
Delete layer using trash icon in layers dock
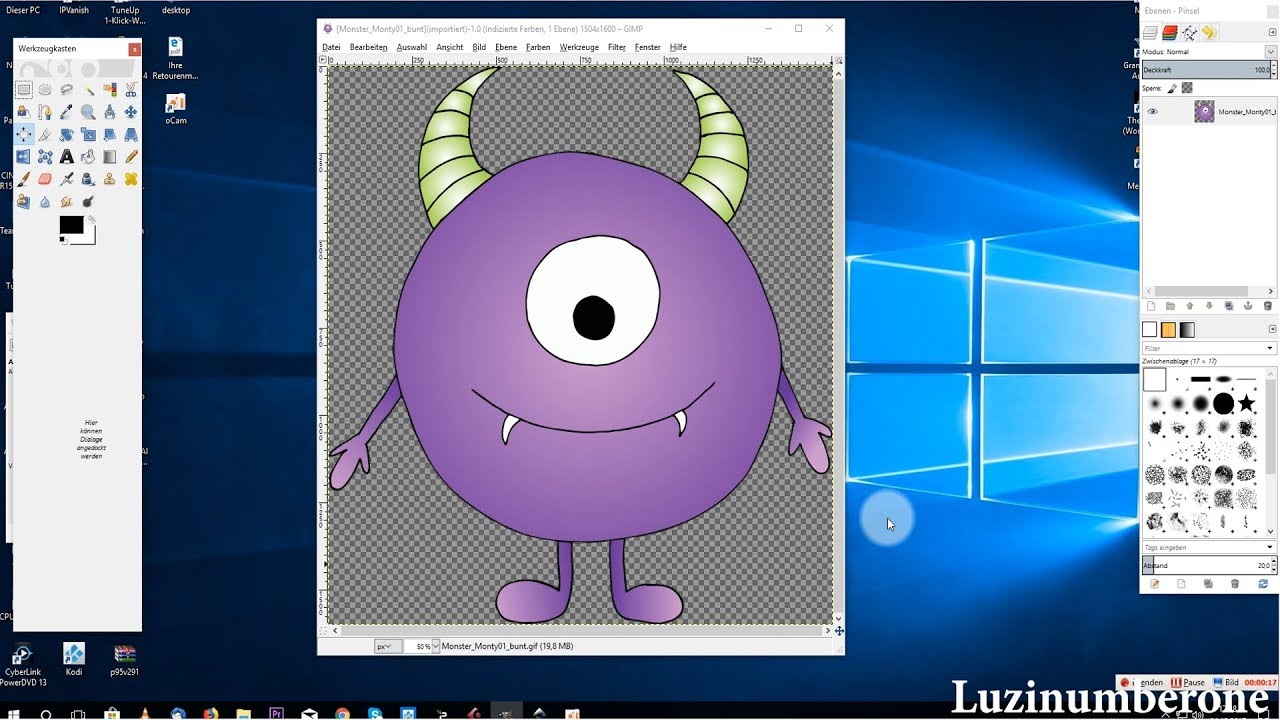1268,306
